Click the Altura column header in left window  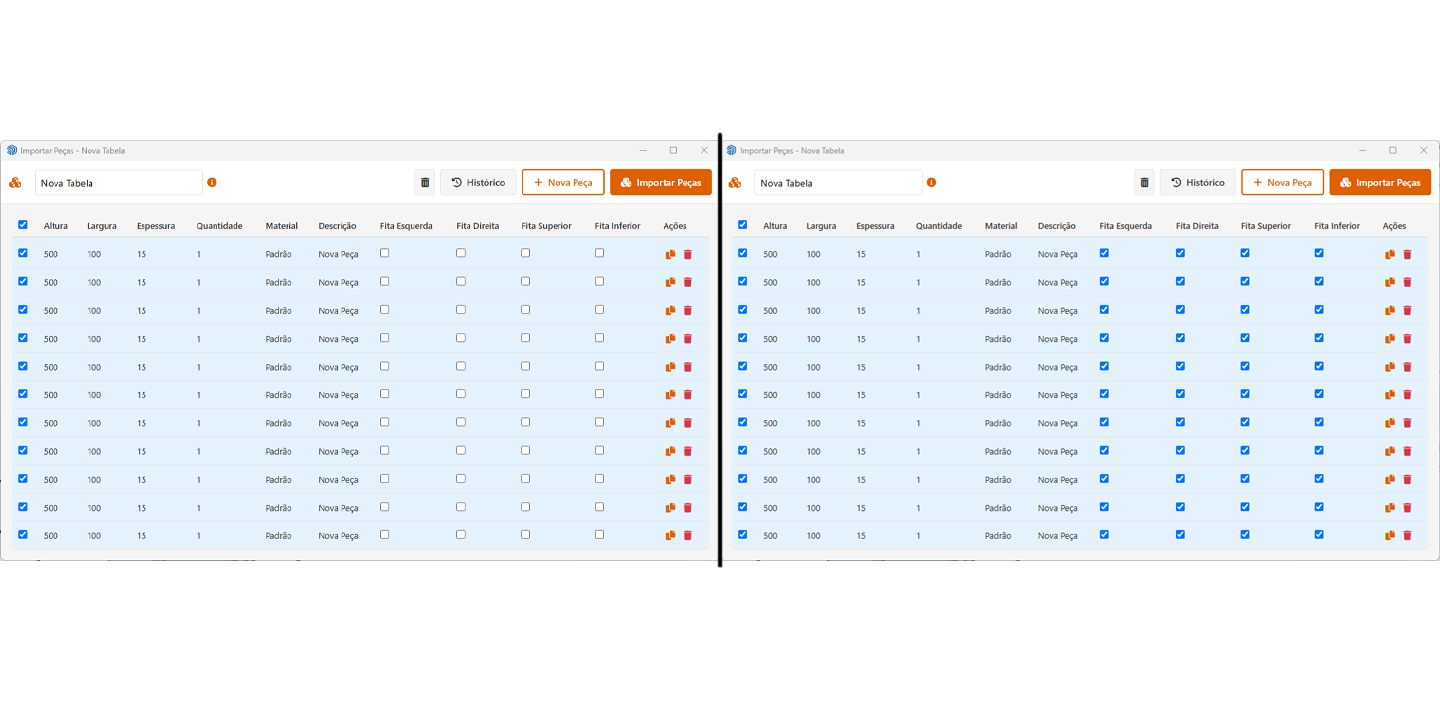(56, 226)
